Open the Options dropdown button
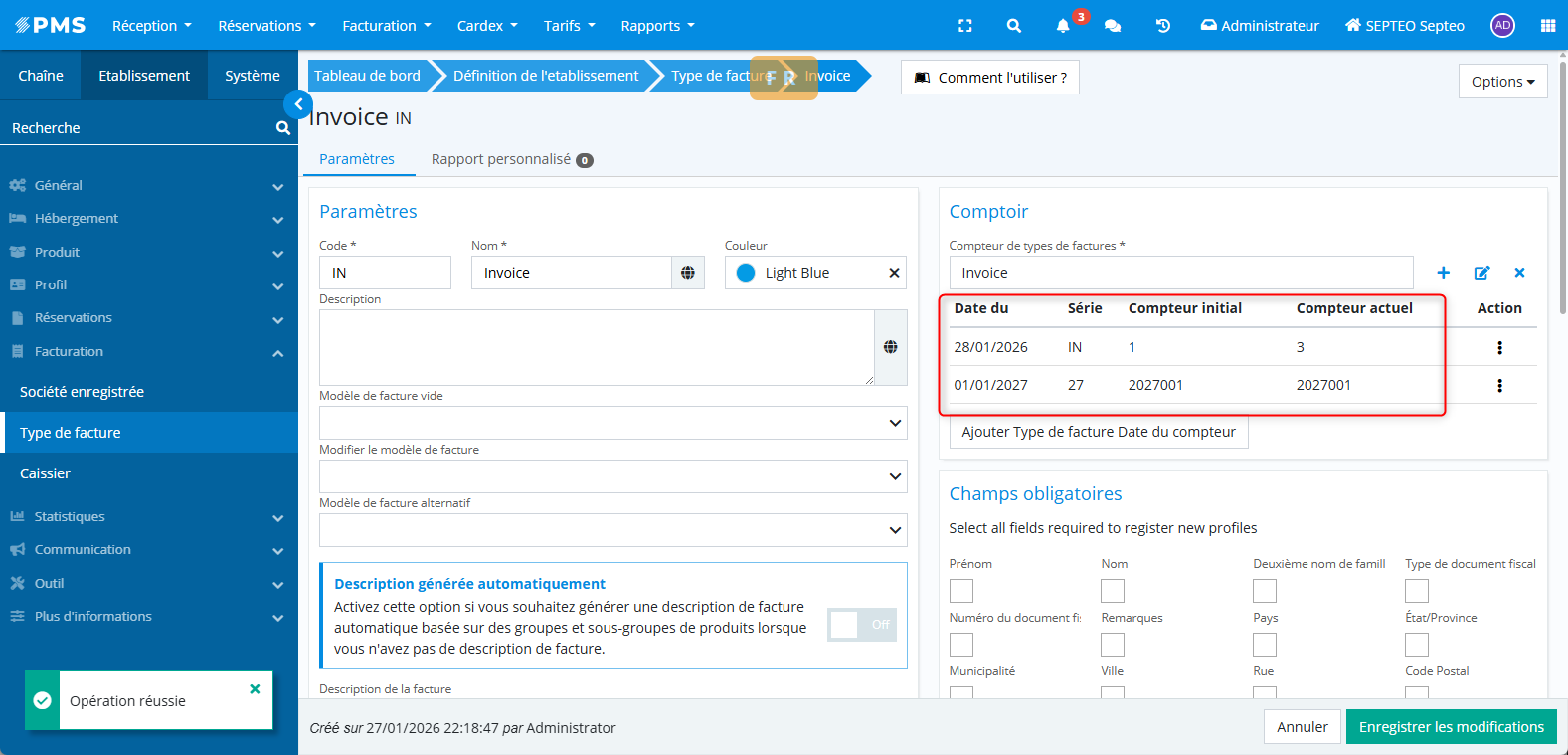Image resolution: width=1568 pixels, height=755 pixels. tap(1502, 82)
